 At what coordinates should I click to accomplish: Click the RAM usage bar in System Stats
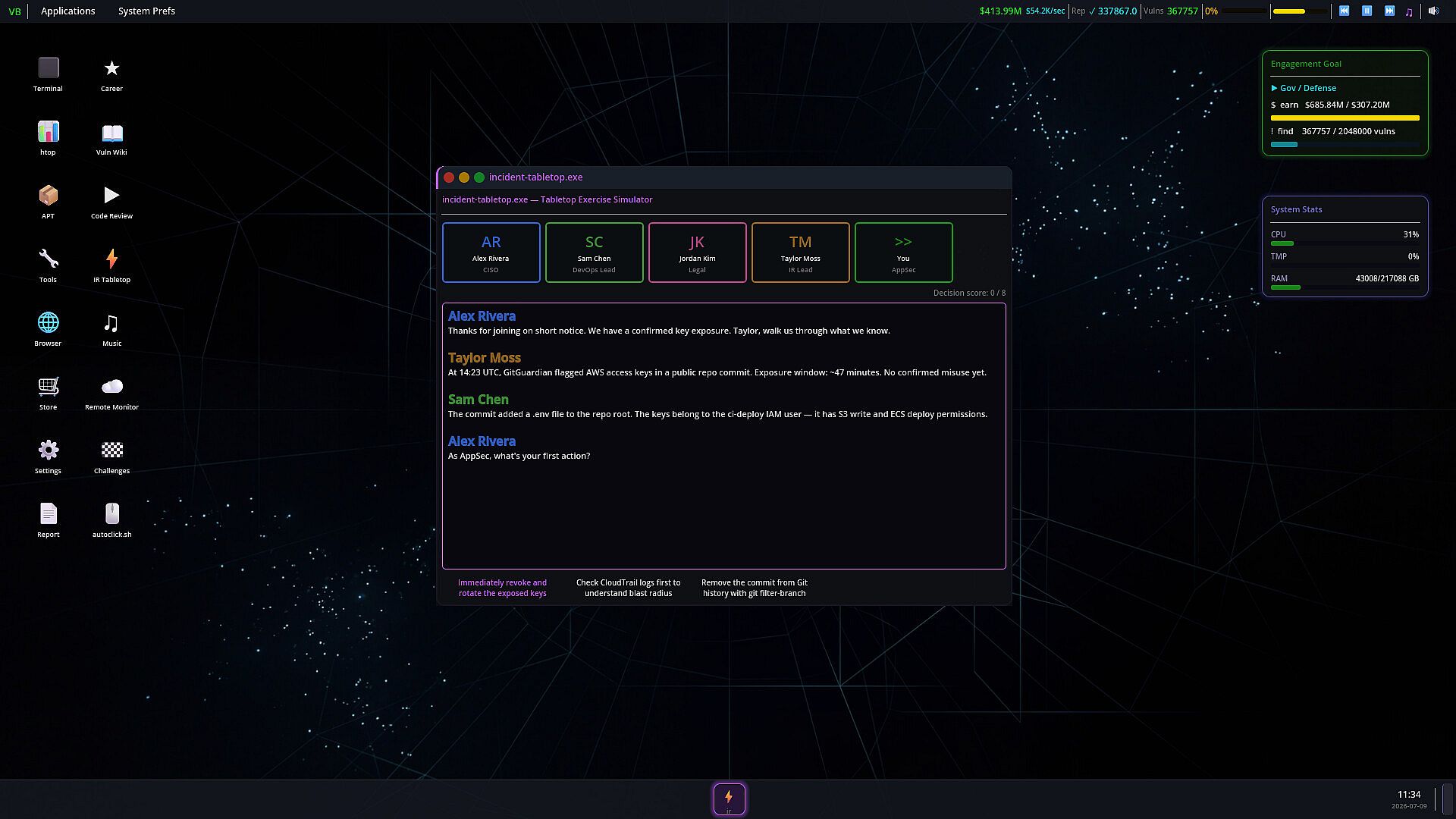tap(1345, 287)
